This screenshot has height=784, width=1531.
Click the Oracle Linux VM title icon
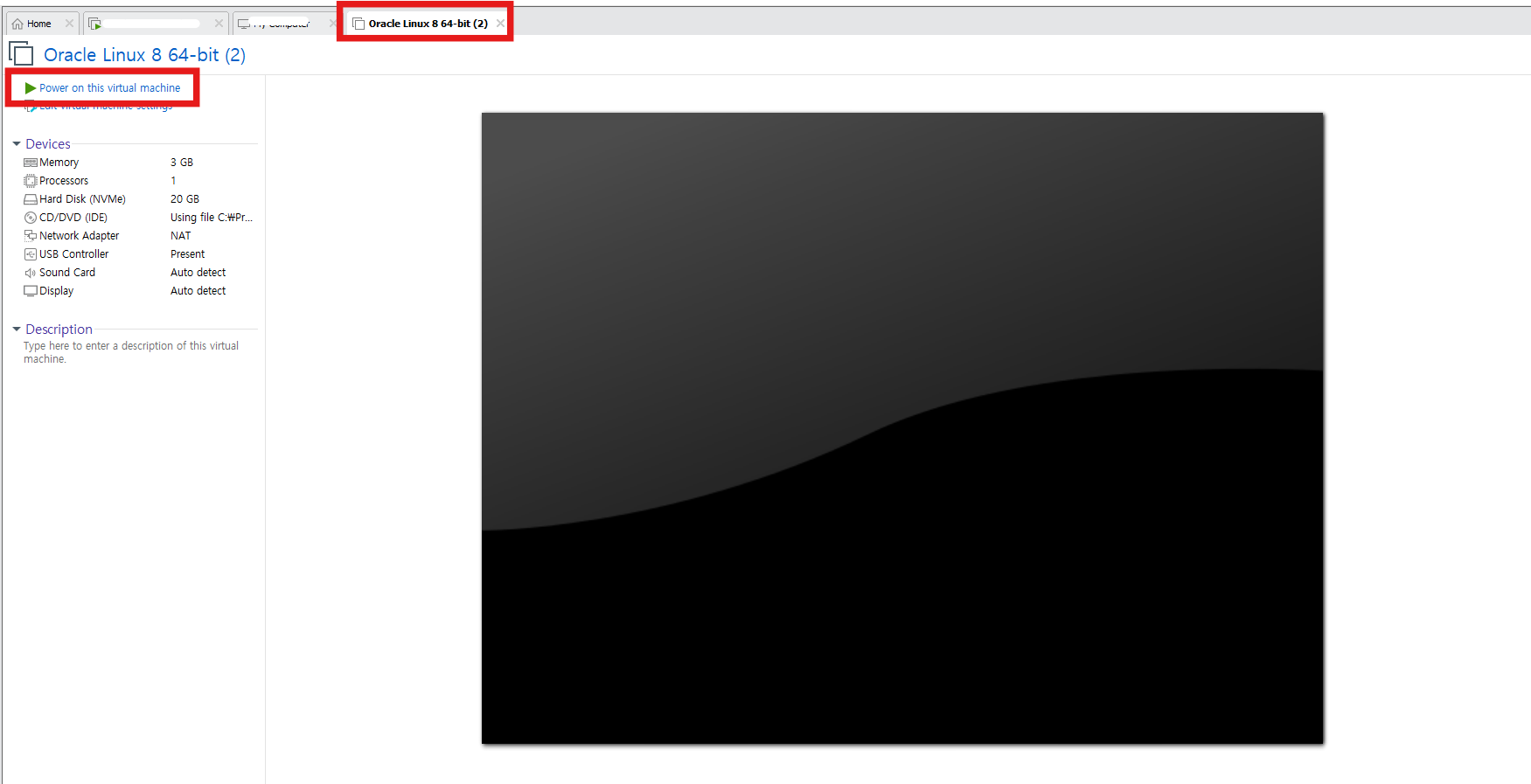click(x=21, y=54)
